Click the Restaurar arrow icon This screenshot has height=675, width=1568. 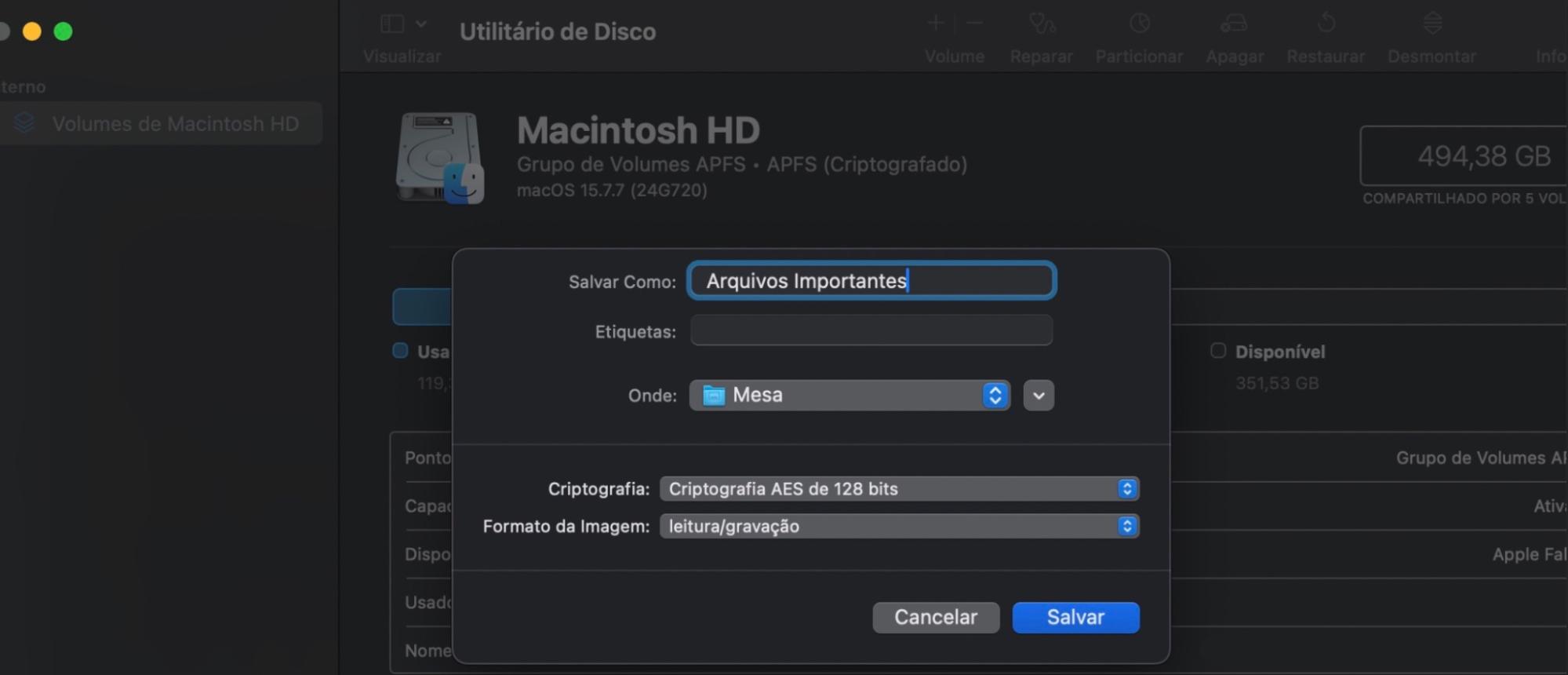coord(1326,23)
